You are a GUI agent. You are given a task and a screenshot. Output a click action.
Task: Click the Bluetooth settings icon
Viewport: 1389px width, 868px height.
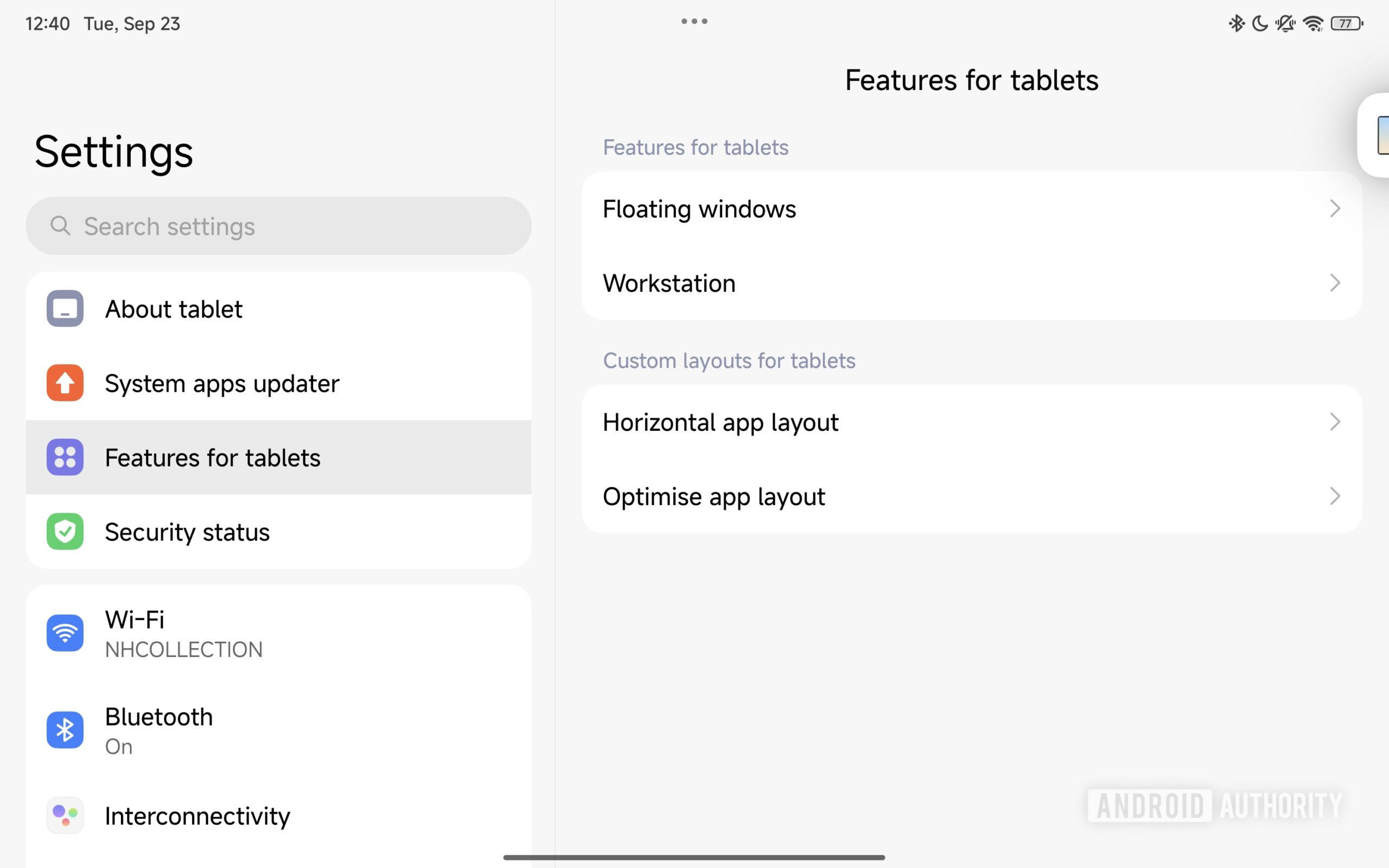[x=65, y=730]
